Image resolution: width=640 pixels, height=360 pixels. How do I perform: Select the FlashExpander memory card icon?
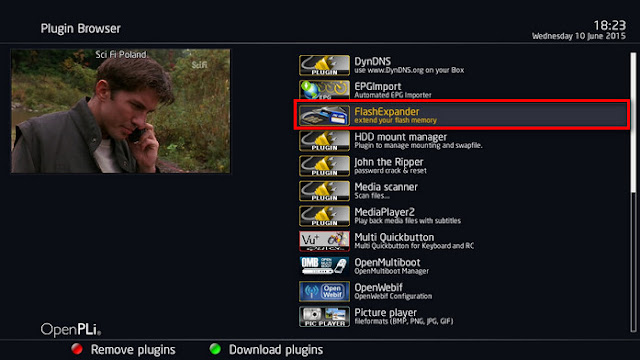point(324,116)
